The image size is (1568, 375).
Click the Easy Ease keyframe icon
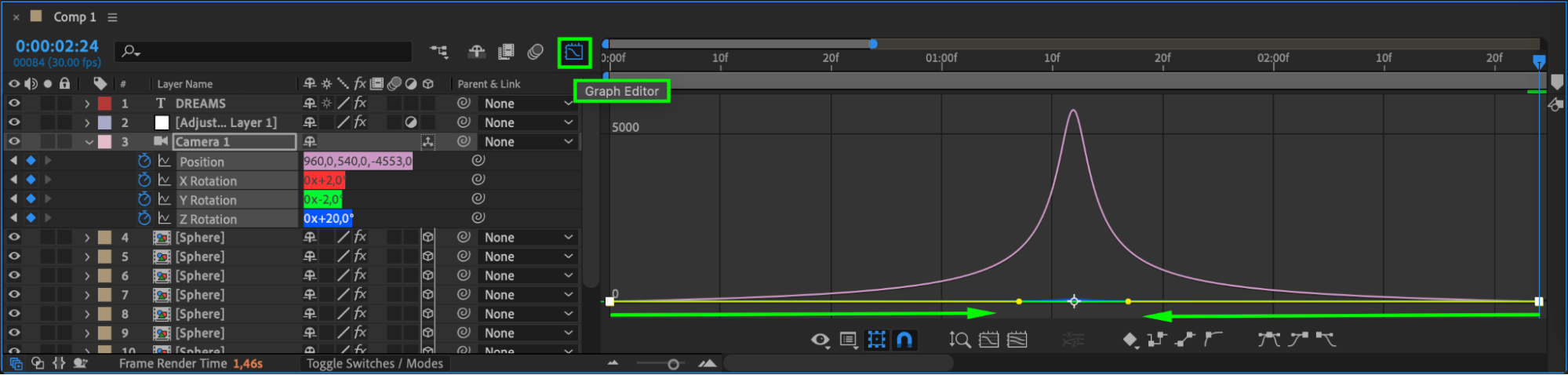1269,339
